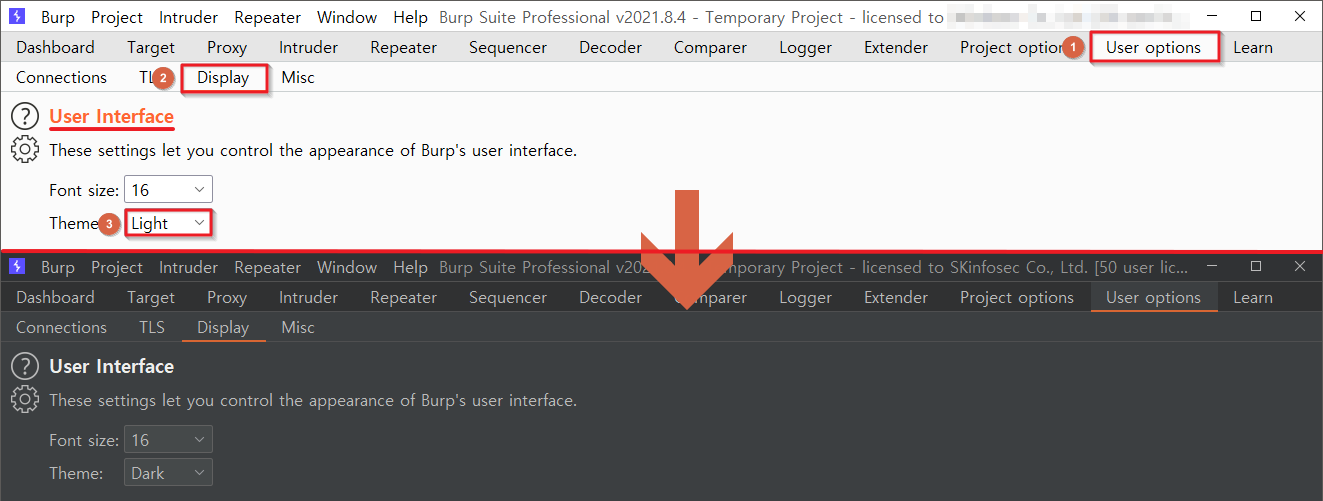The width and height of the screenshot is (1323, 501).
Task: Open the Help menu in the light-theme window
Action: point(410,17)
